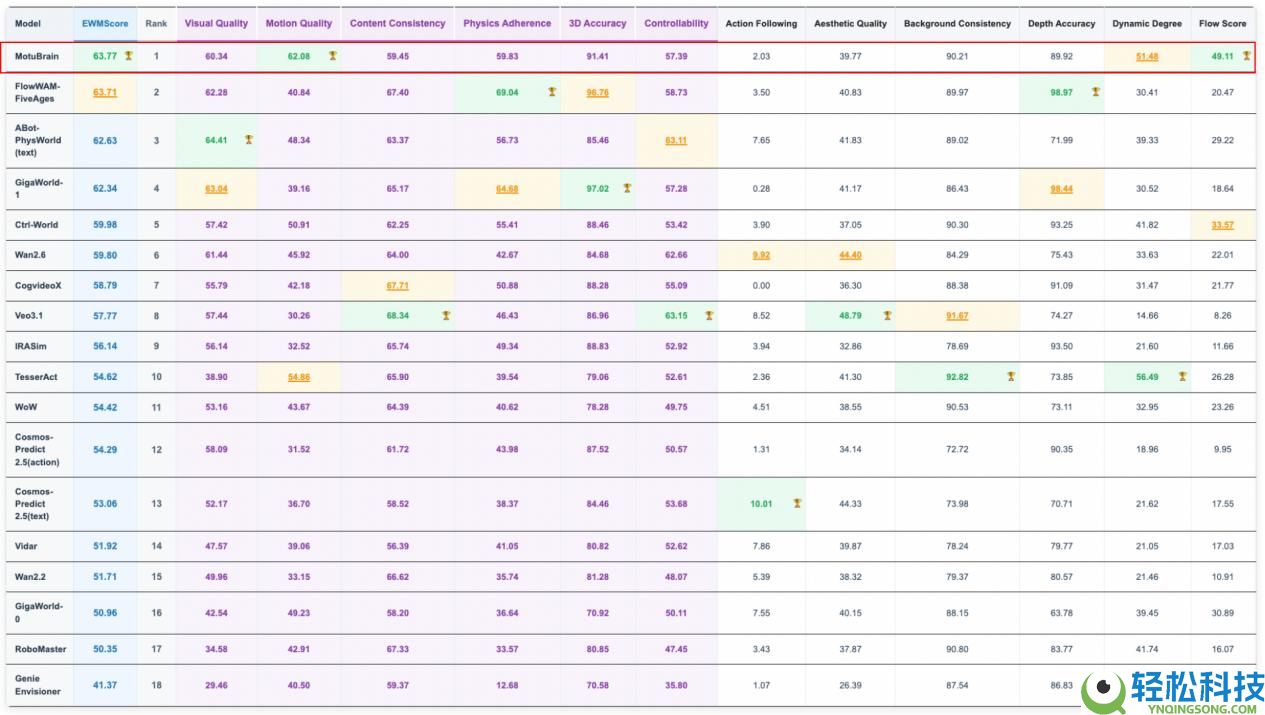1265x715 pixels.
Task: Click the trophy beside 3D Accuracy 97.02
Action: tap(627, 188)
